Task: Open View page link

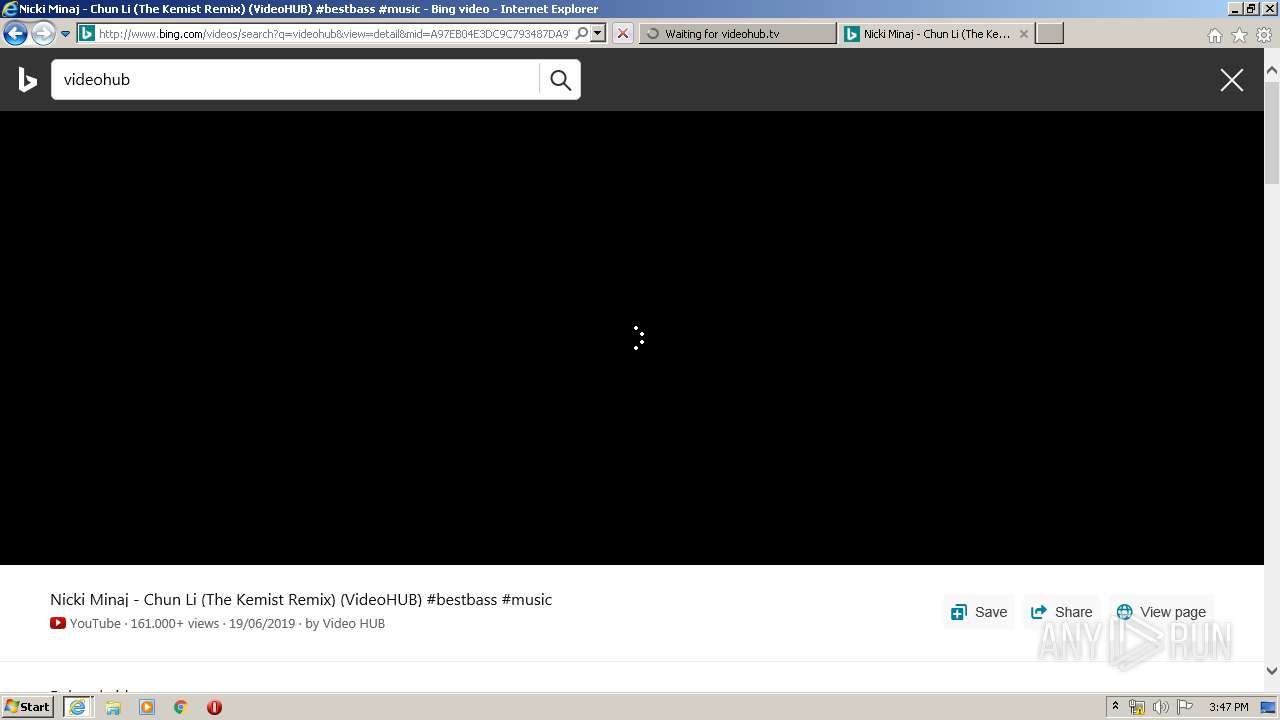Action: click(1161, 612)
